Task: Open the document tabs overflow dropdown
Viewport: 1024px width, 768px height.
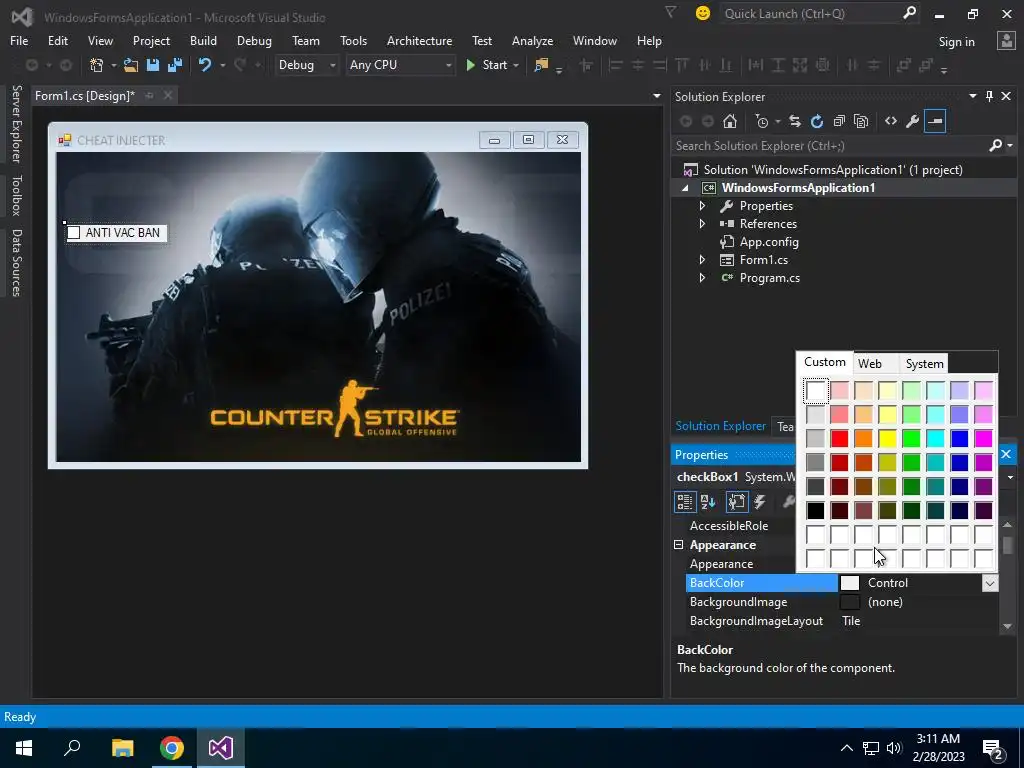Action: tap(656, 96)
